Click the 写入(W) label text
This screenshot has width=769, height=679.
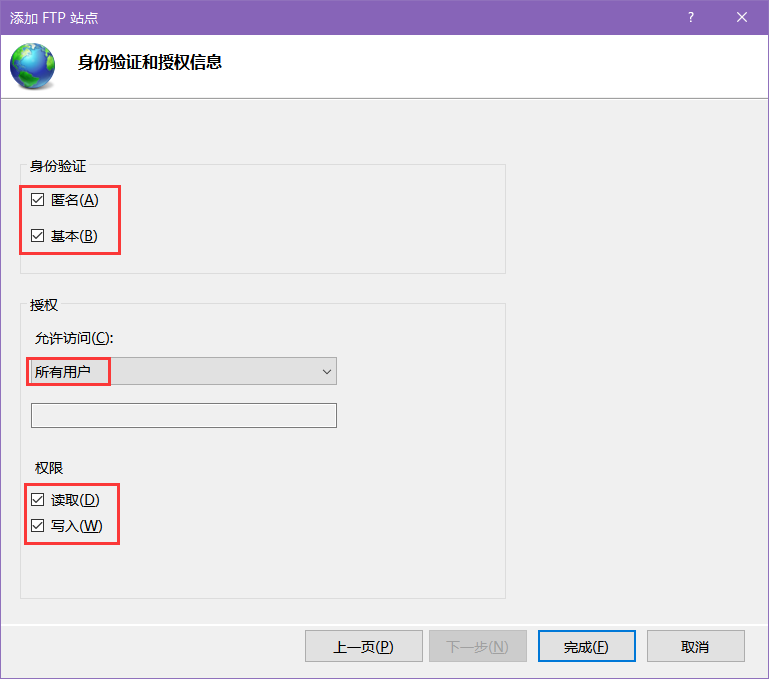(x=77, y=526)
